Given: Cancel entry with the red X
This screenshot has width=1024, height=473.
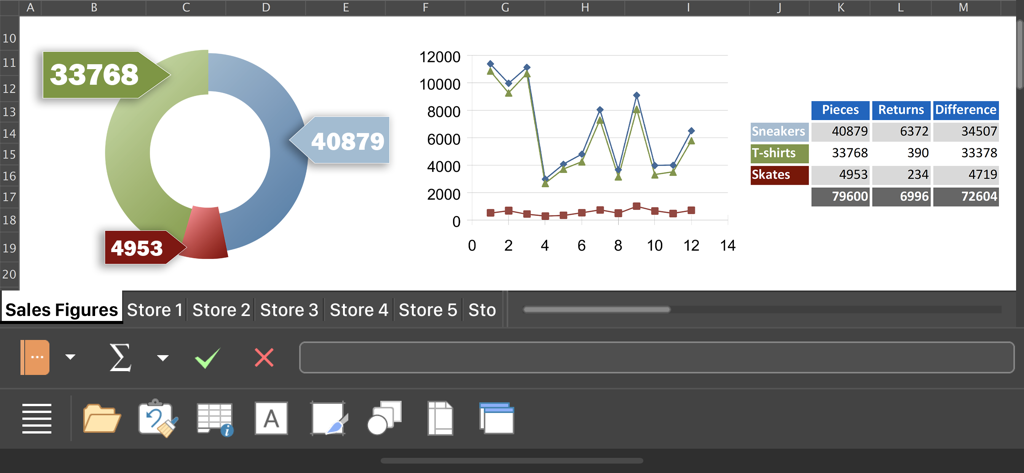Looking at the screenshot, I should pyautogui.click(x=264, y=357).
